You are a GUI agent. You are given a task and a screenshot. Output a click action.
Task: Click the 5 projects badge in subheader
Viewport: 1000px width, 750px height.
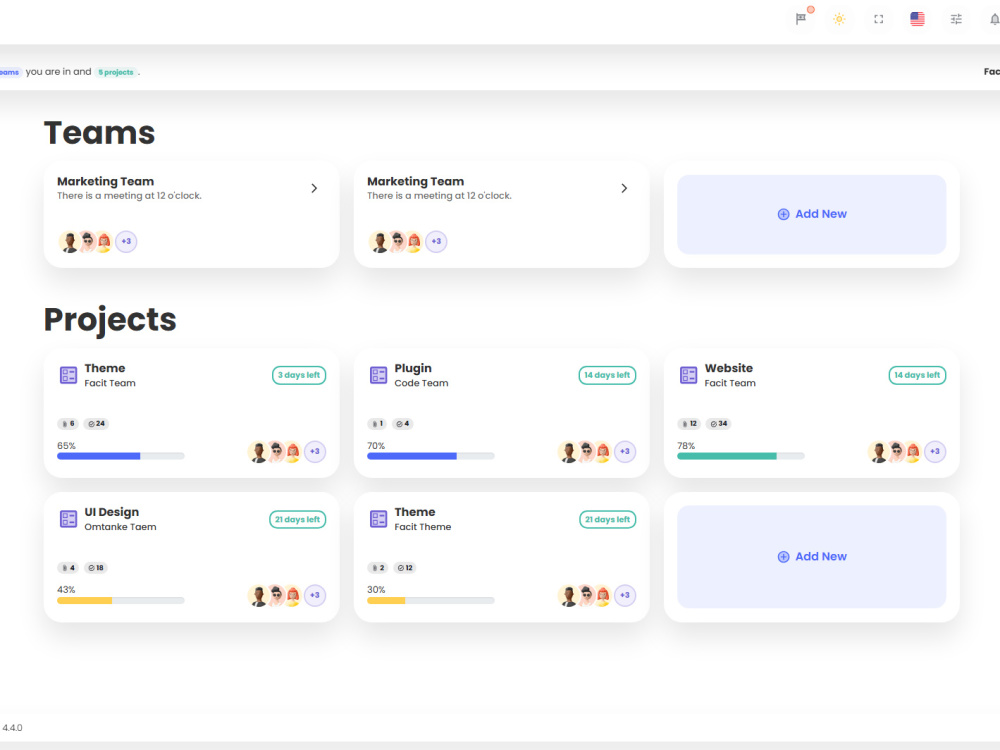(x=116, y=72)
